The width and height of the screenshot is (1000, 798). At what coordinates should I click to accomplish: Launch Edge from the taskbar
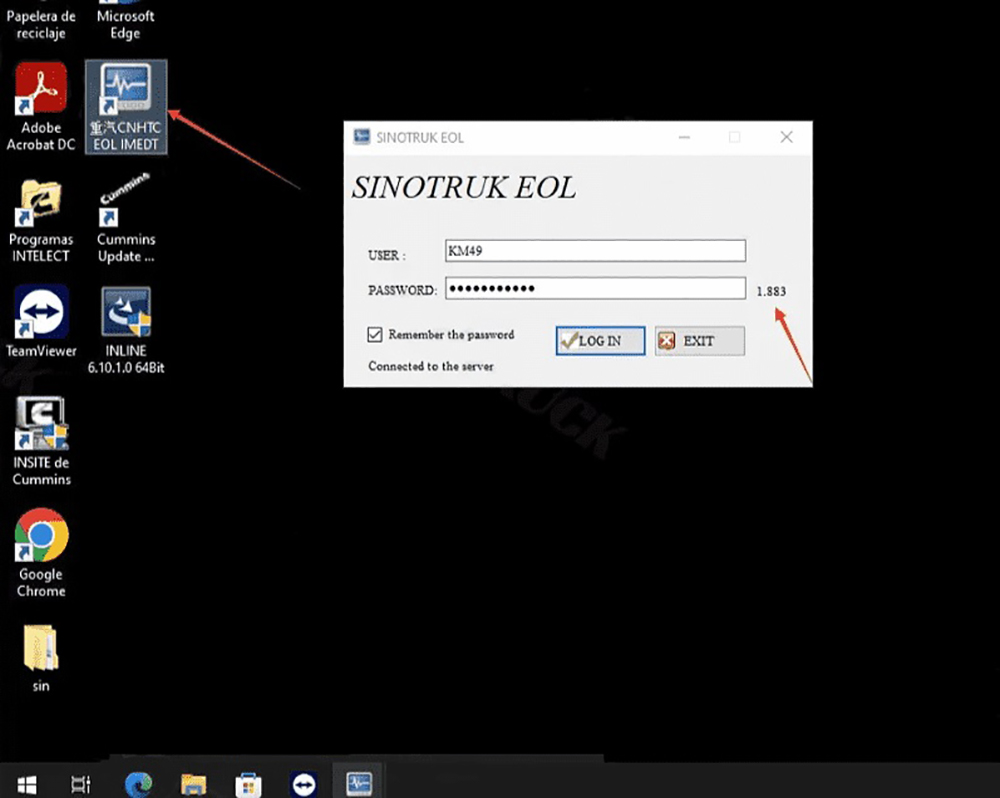click(x=138, y=783)
